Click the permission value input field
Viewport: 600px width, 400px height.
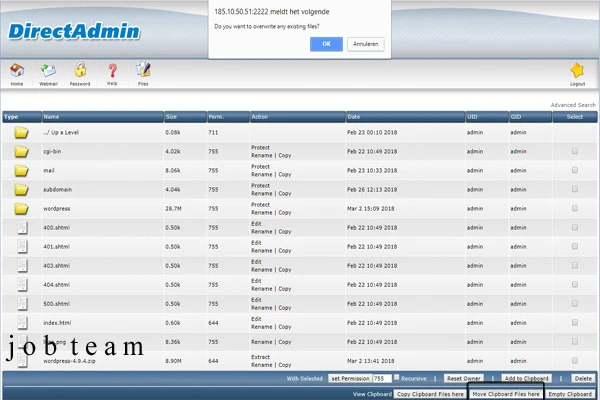[380, 379]
